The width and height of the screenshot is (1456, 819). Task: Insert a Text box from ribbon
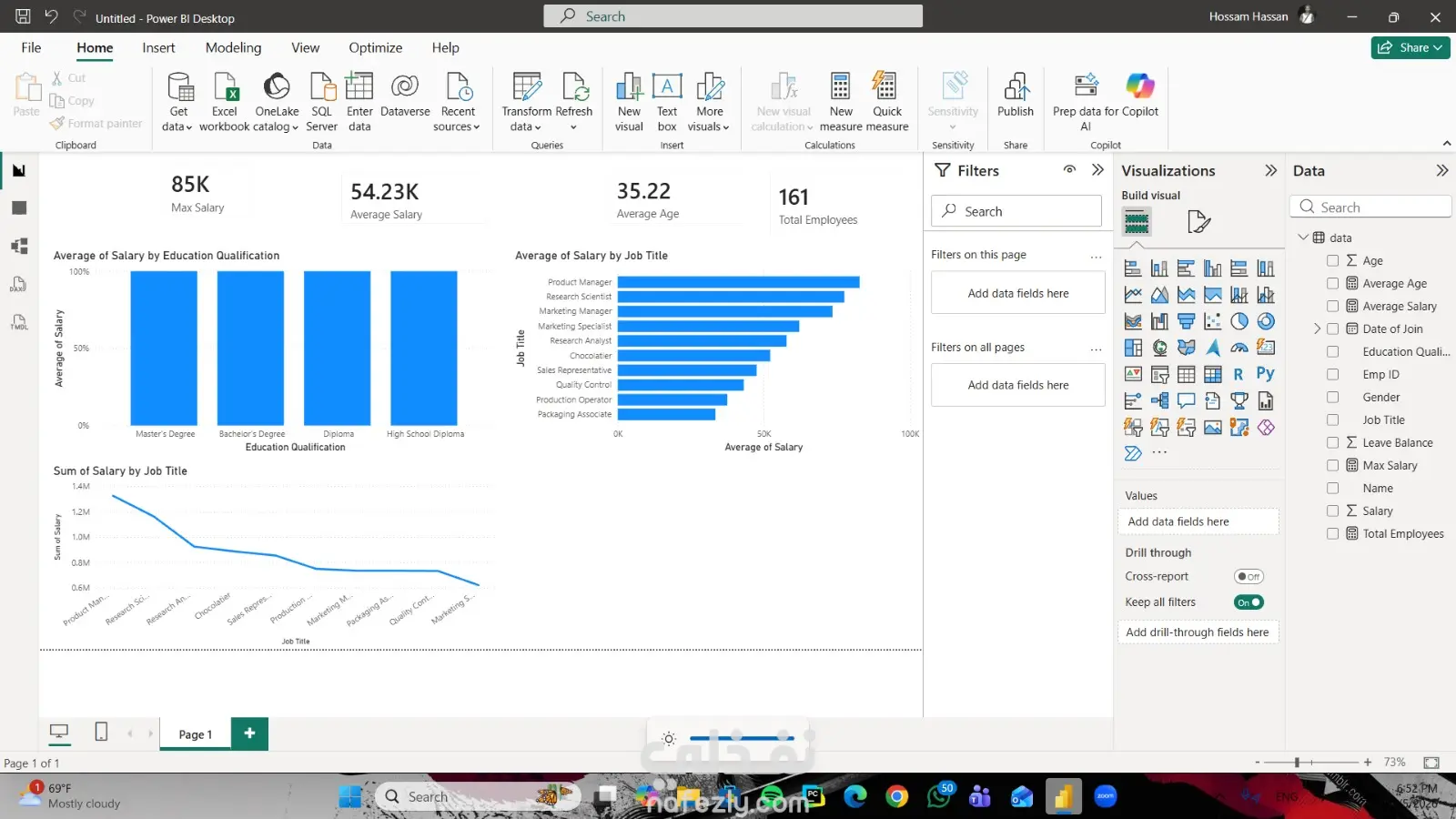tap(667, 102)
